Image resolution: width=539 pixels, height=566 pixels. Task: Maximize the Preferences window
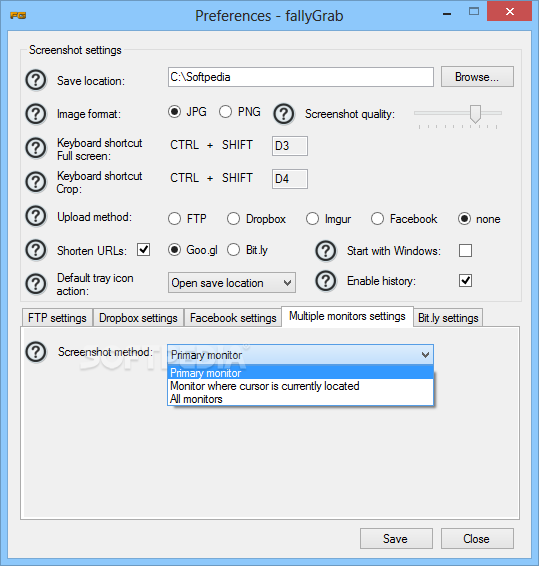click(474, 12)
